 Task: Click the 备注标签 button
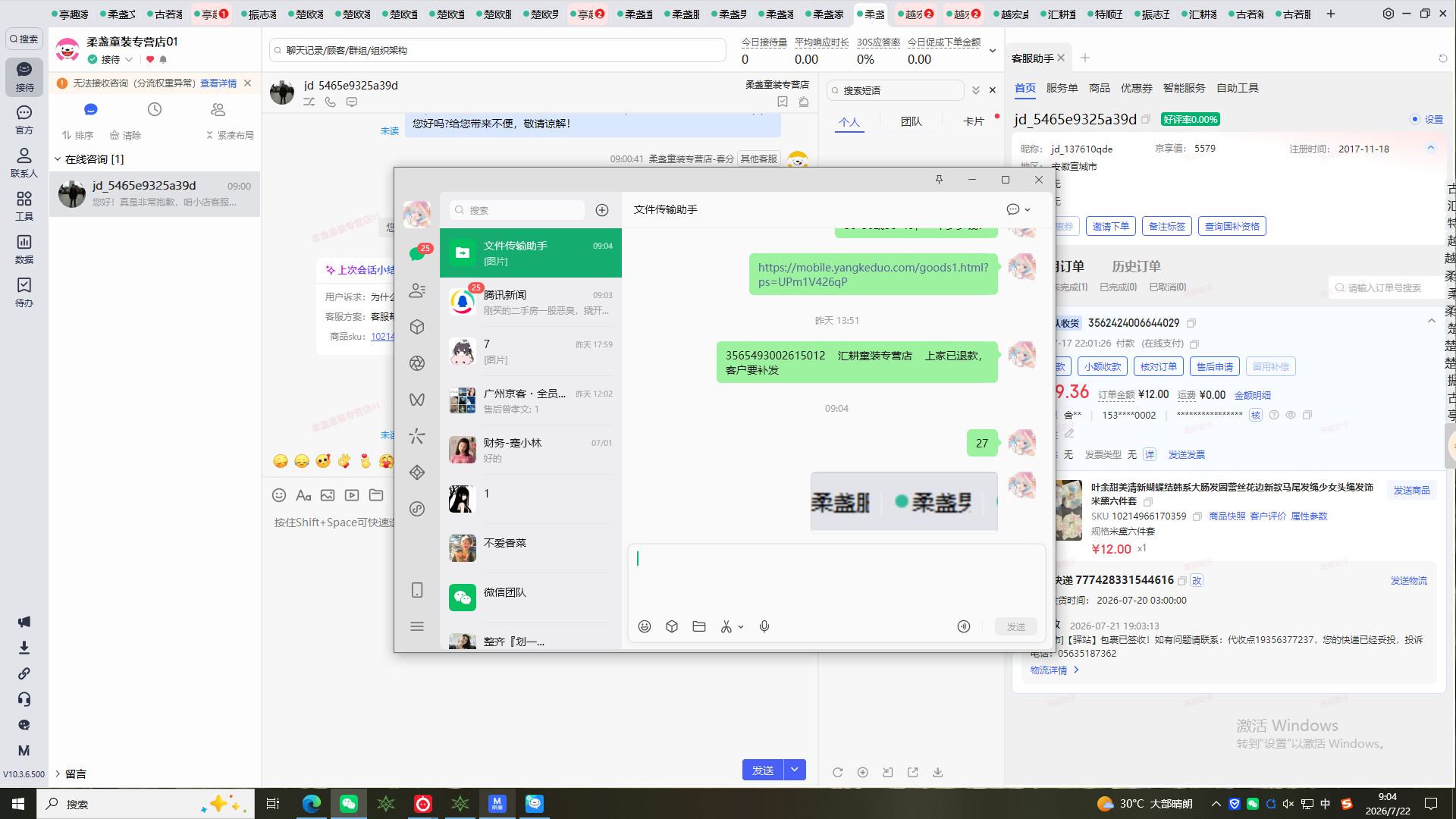1167,226
